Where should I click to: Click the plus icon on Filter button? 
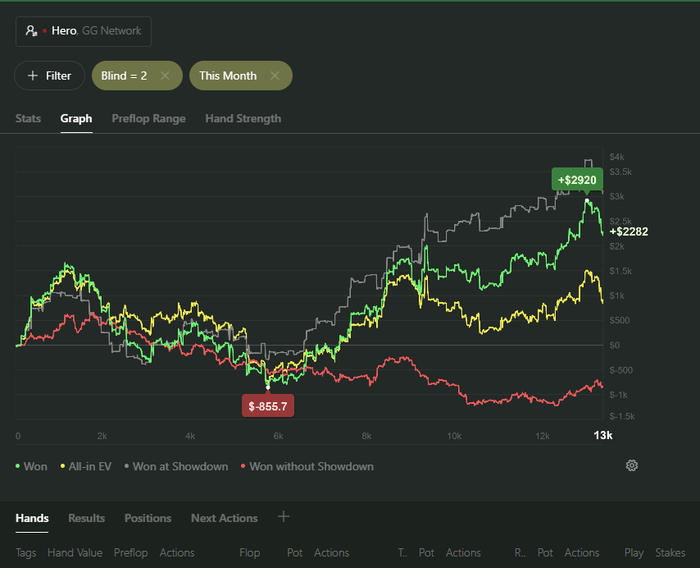point(33,76)
